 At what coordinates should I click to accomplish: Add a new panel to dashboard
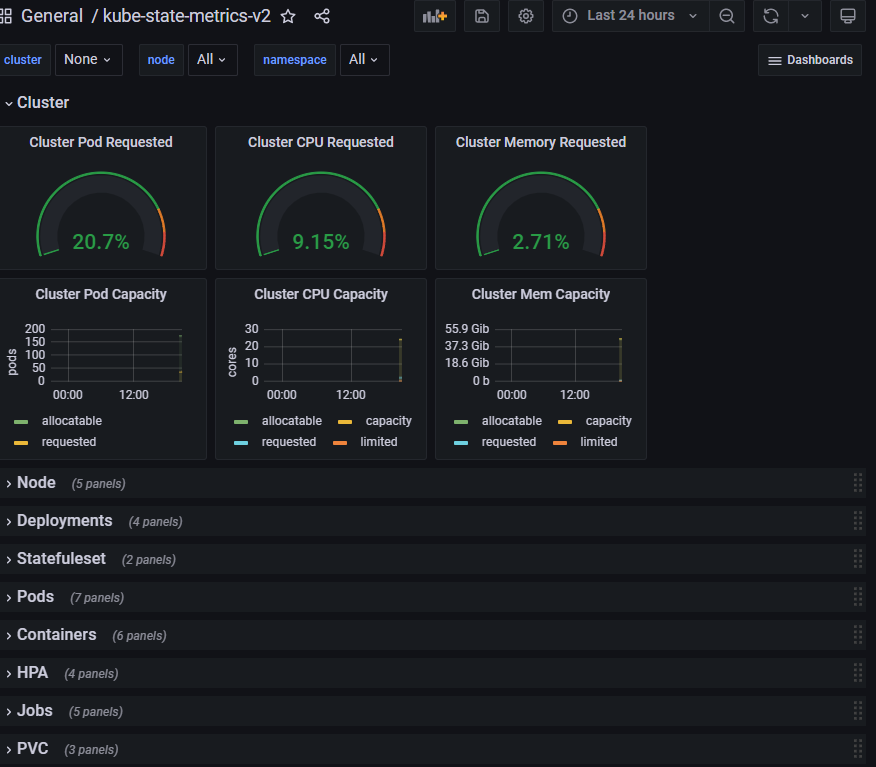click(435, 16)
